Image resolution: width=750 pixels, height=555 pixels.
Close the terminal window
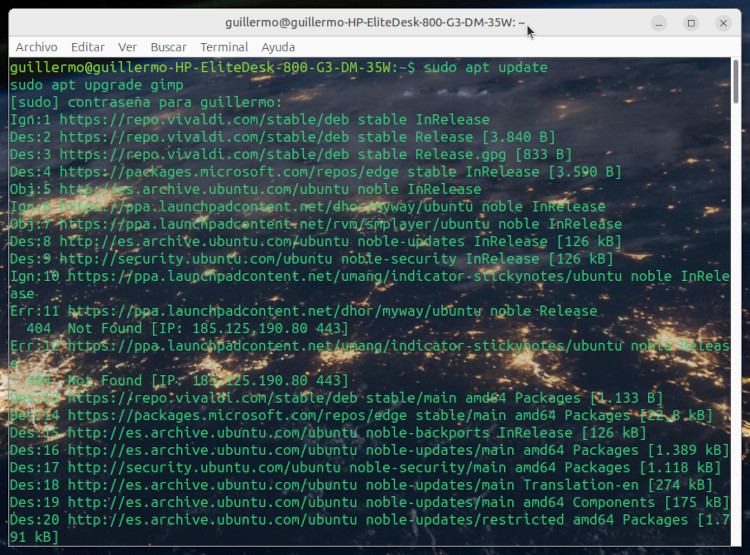723,23
